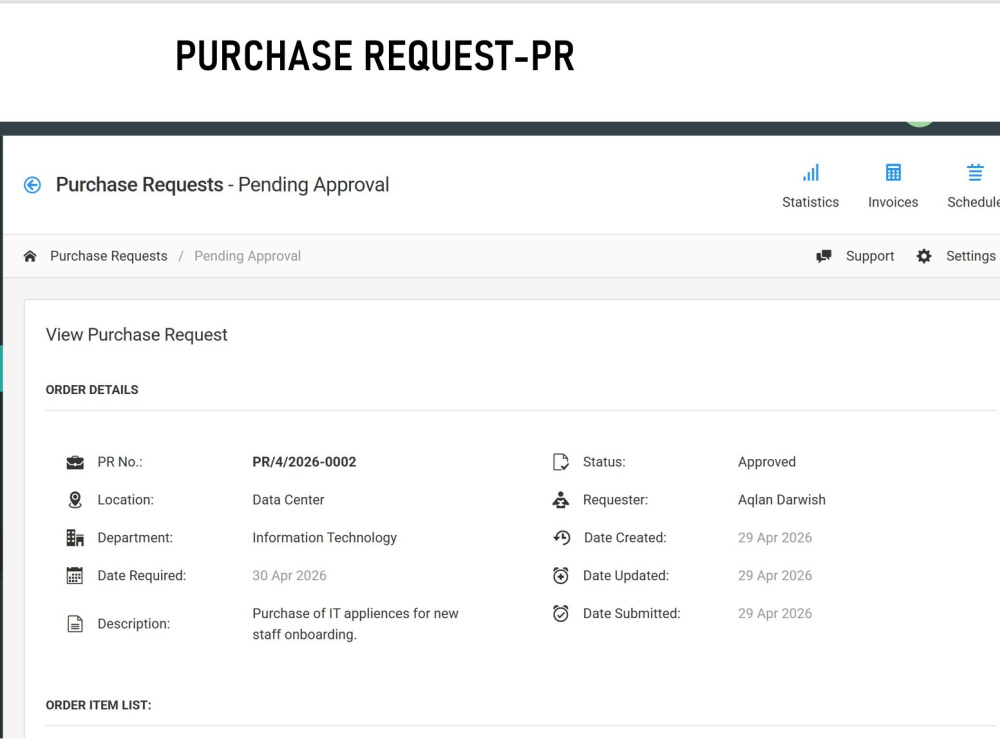The width and height of the screenshot is (1000, 750).
Task: Click the Description field label
Action: tap(134, 624)
